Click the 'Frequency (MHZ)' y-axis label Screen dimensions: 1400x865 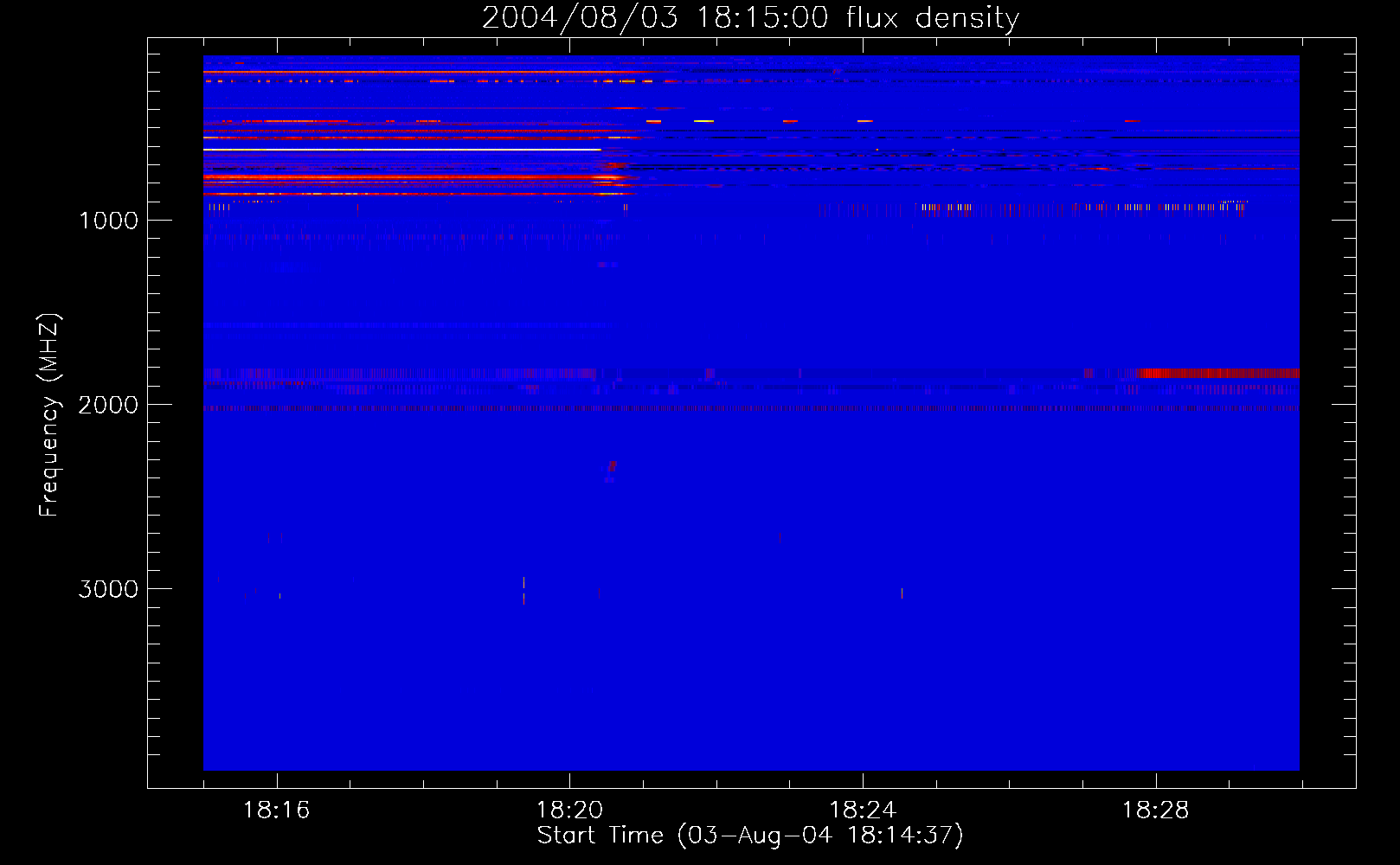click(x=49, y=415)
